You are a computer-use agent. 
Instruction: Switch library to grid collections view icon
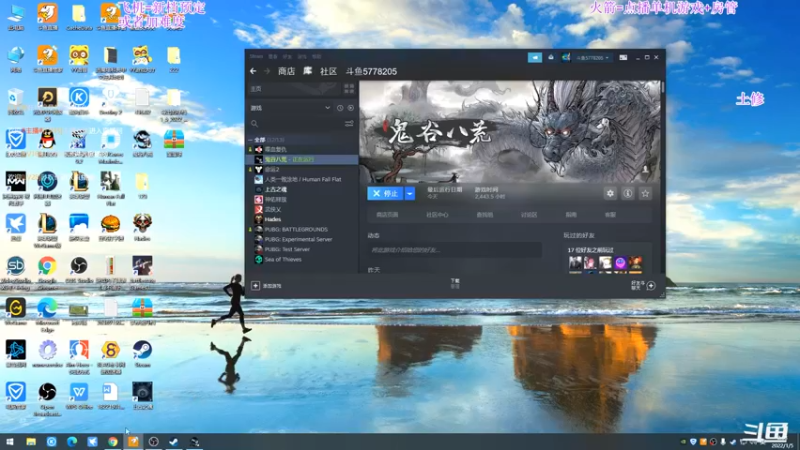pos(349,89)
